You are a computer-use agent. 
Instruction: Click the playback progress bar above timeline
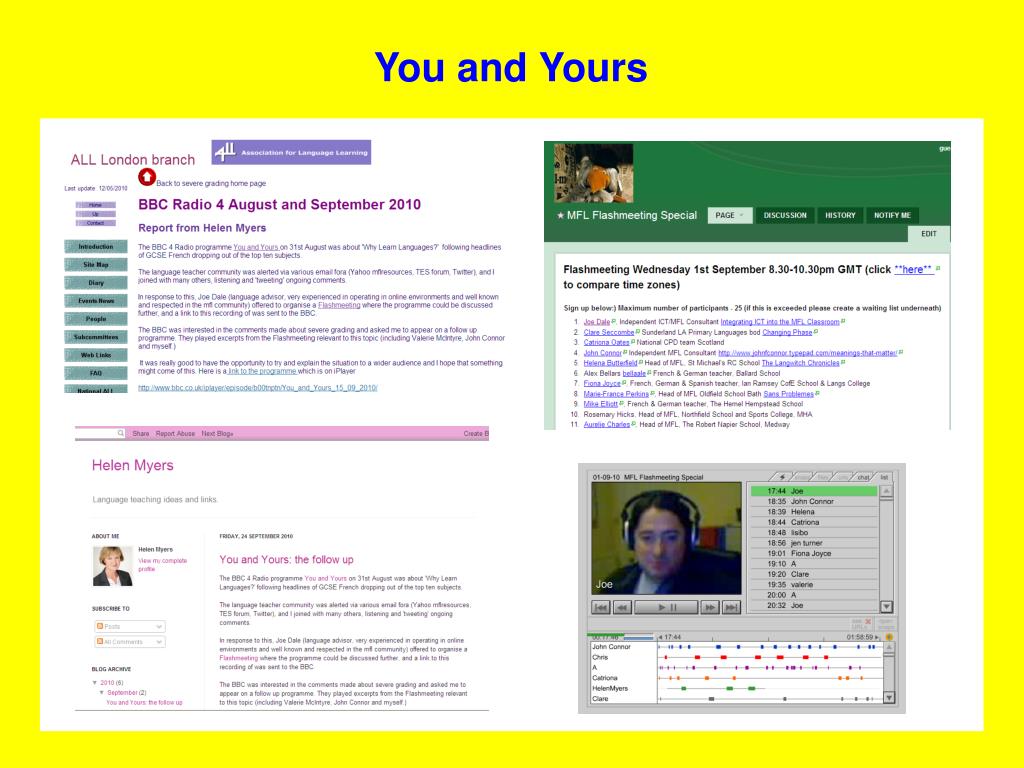click(x=620, y=637)
